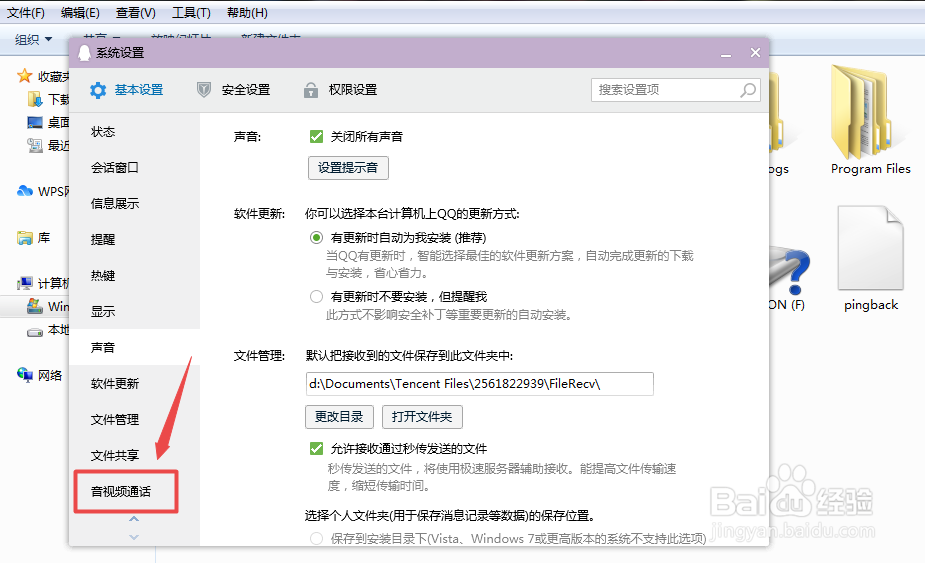Click the file save path input field
Image resolution: width=925 pixels, height=563 pixels.
click(480, 384)
